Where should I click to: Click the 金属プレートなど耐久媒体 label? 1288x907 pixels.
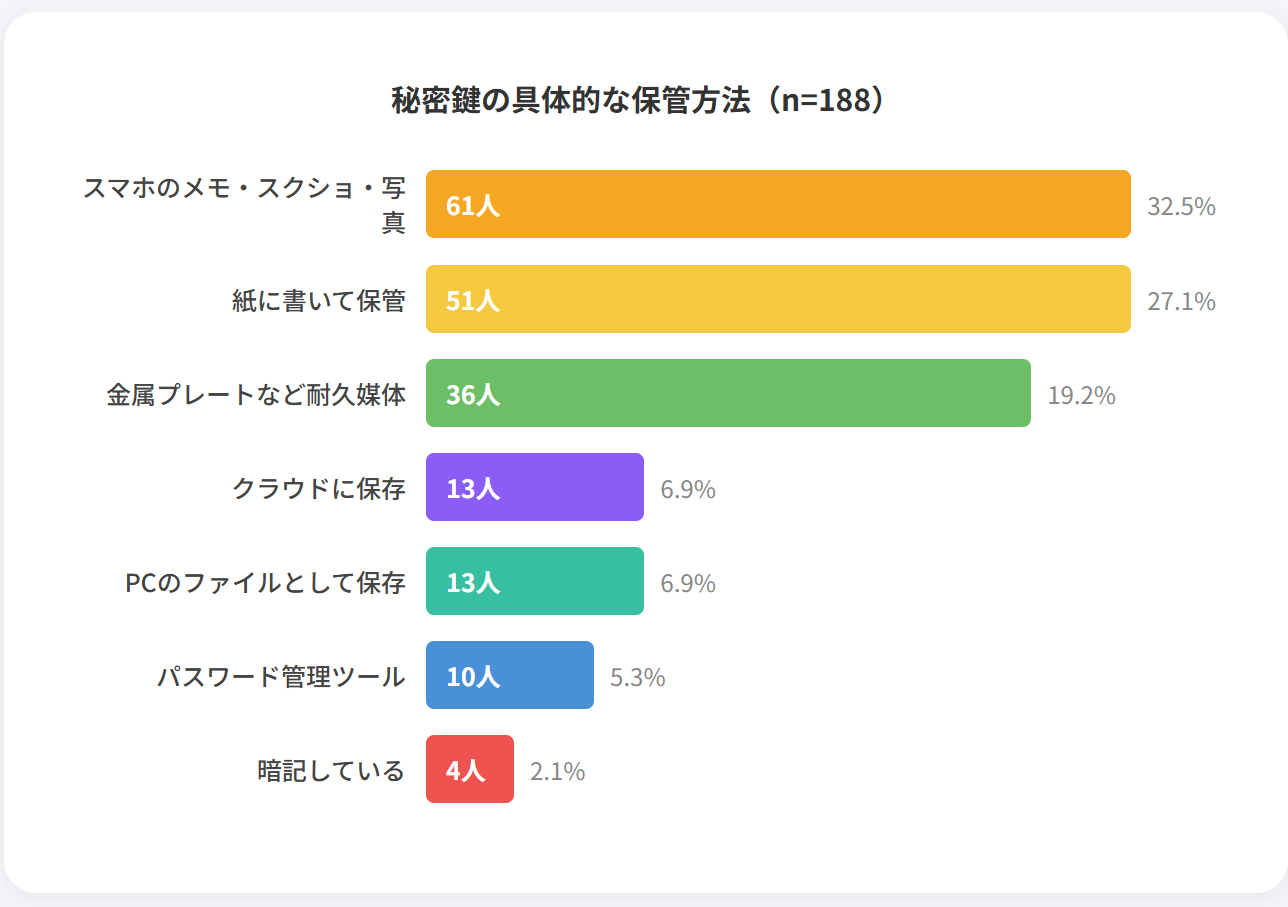click(x=256, y=394)
